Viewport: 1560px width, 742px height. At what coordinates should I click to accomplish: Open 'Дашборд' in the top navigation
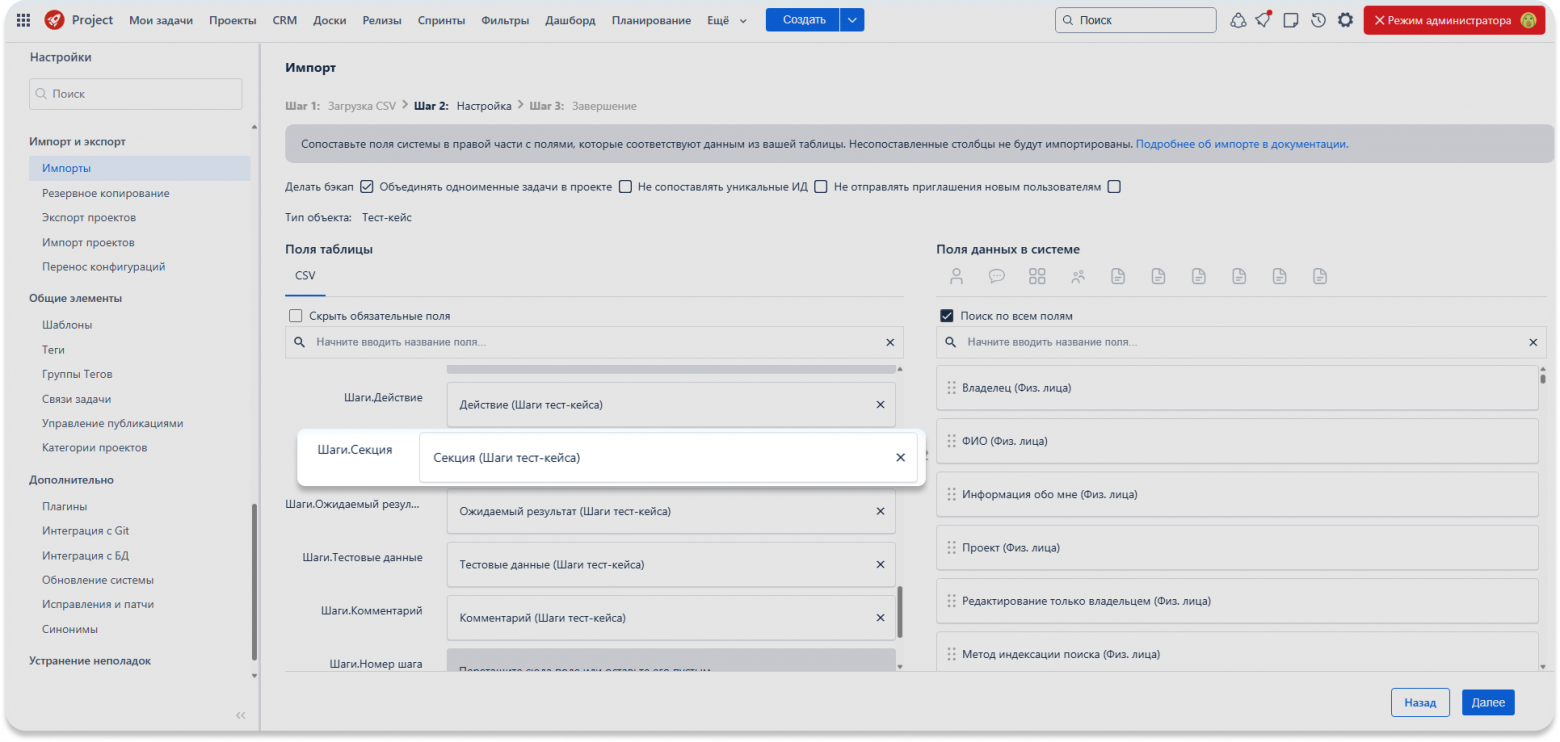(x=570, y=20)
